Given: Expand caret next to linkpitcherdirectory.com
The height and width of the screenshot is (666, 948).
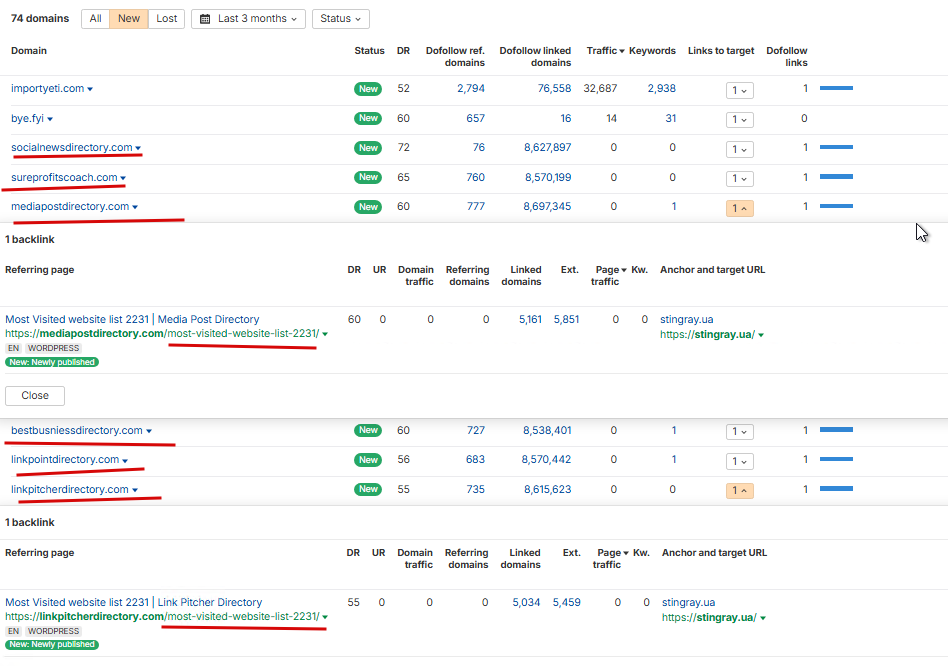Looking at the screenshot, I should 135,491.
